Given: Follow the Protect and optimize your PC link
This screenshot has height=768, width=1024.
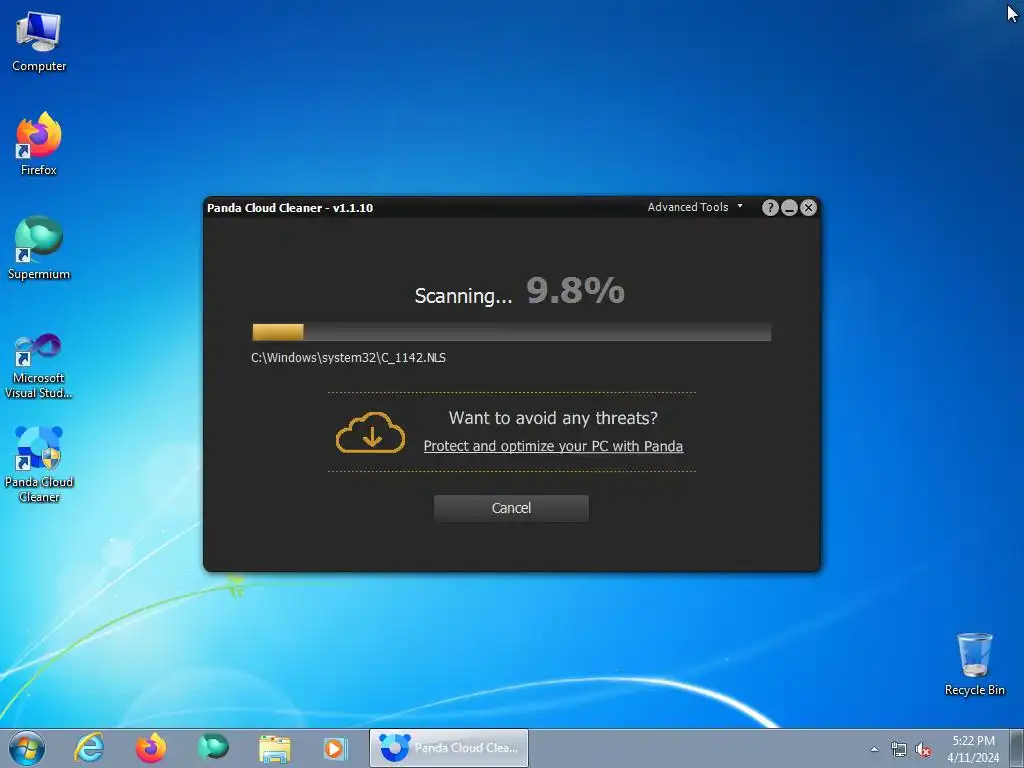Looking at the screenshot, I should [x=553, y=446].
